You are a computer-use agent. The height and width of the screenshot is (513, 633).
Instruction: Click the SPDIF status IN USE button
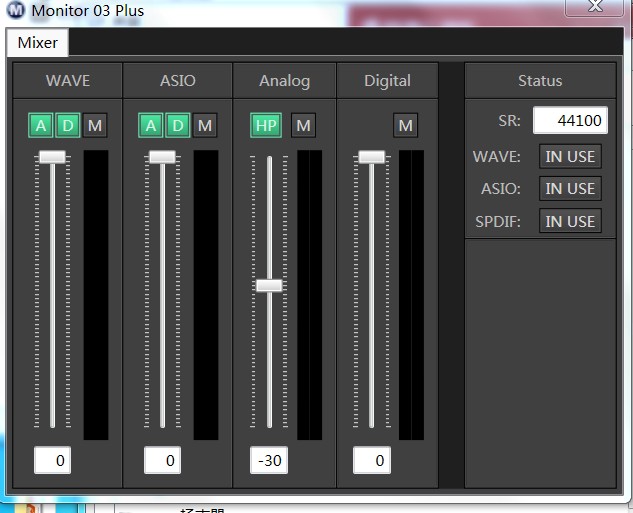[x=570, y=222]
